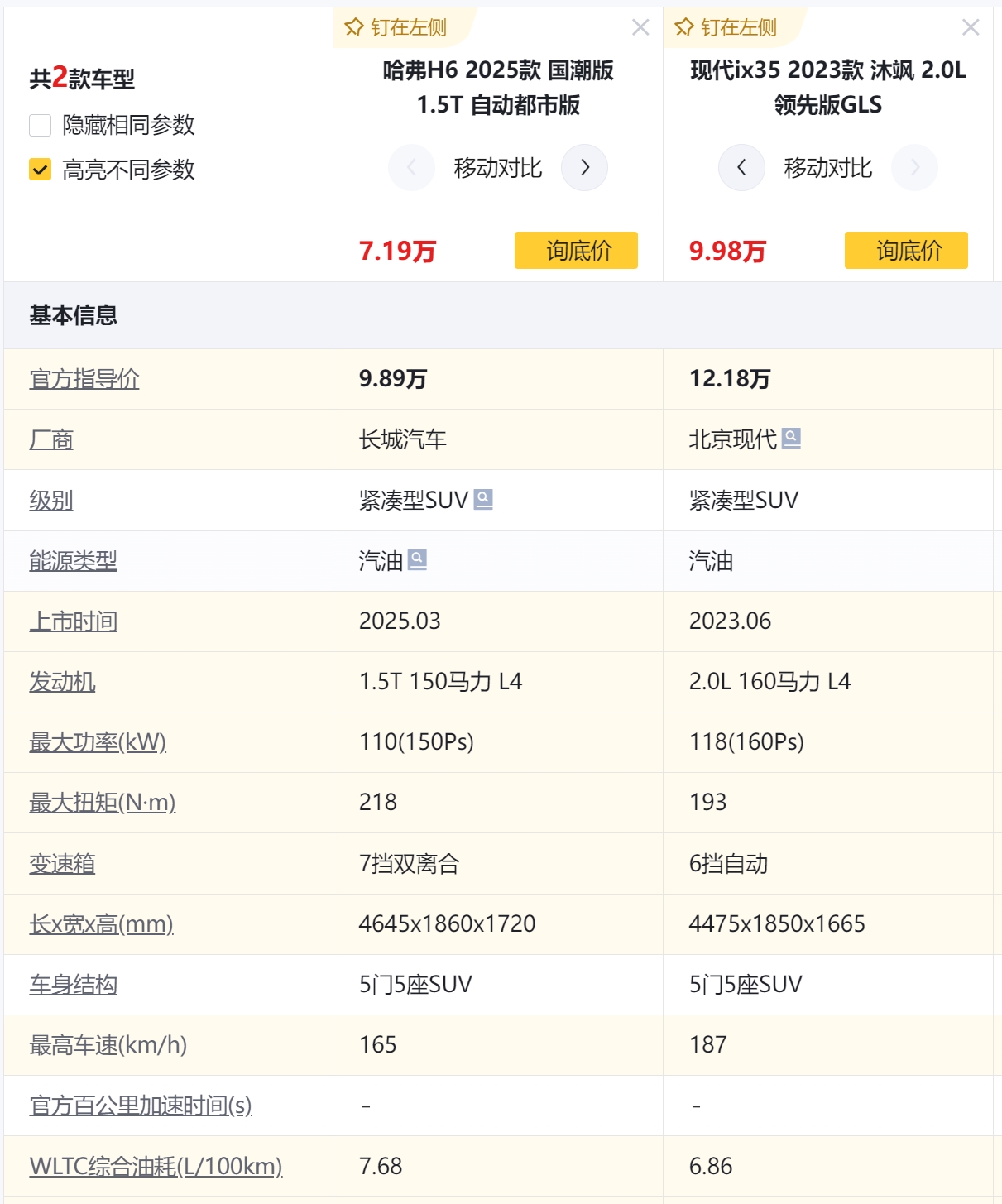1002x1204 pixels.
Task: Open the 长x宽x高(mm) parameter link
Action: point(102,924)
